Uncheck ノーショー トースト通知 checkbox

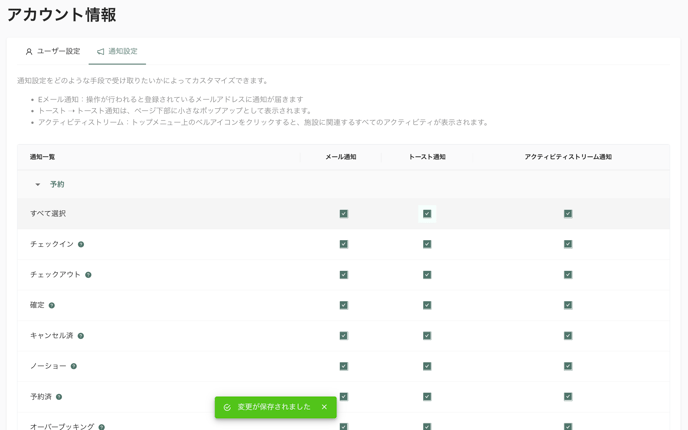tap(427, 366)
